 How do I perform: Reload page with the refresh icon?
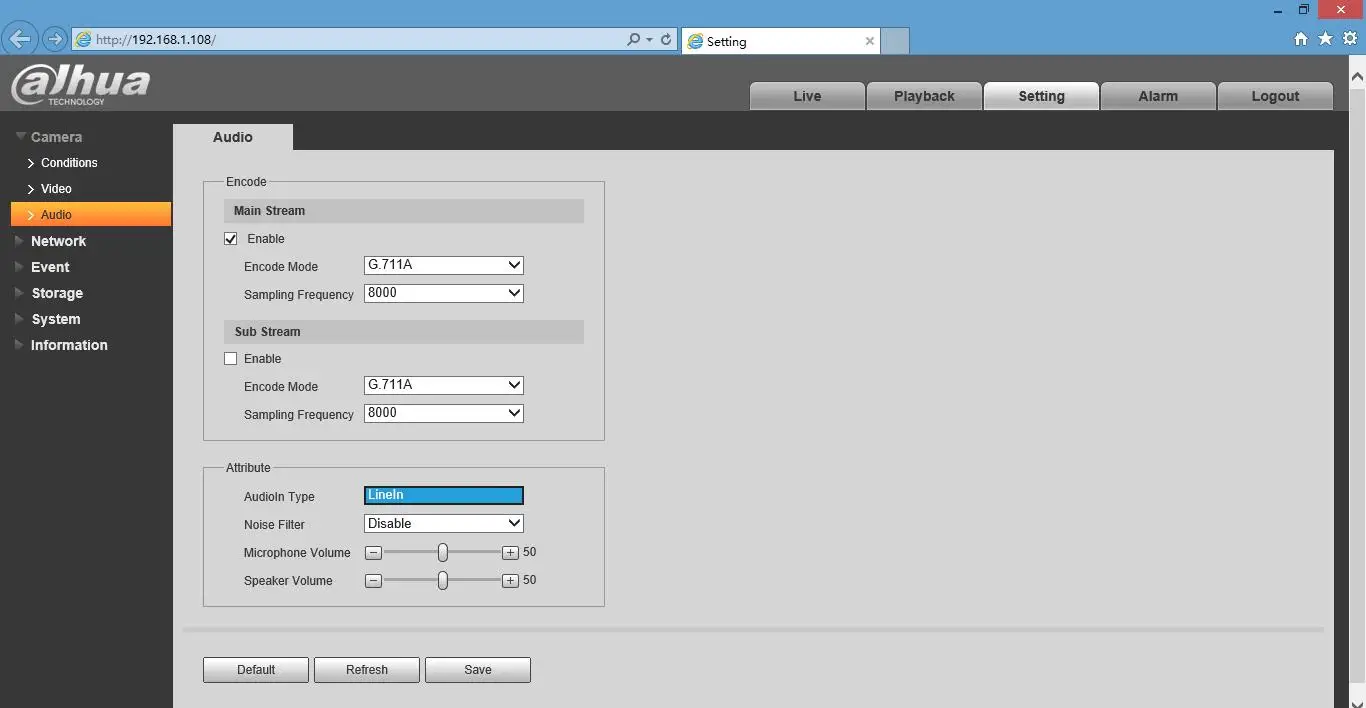tap(666, 40)
